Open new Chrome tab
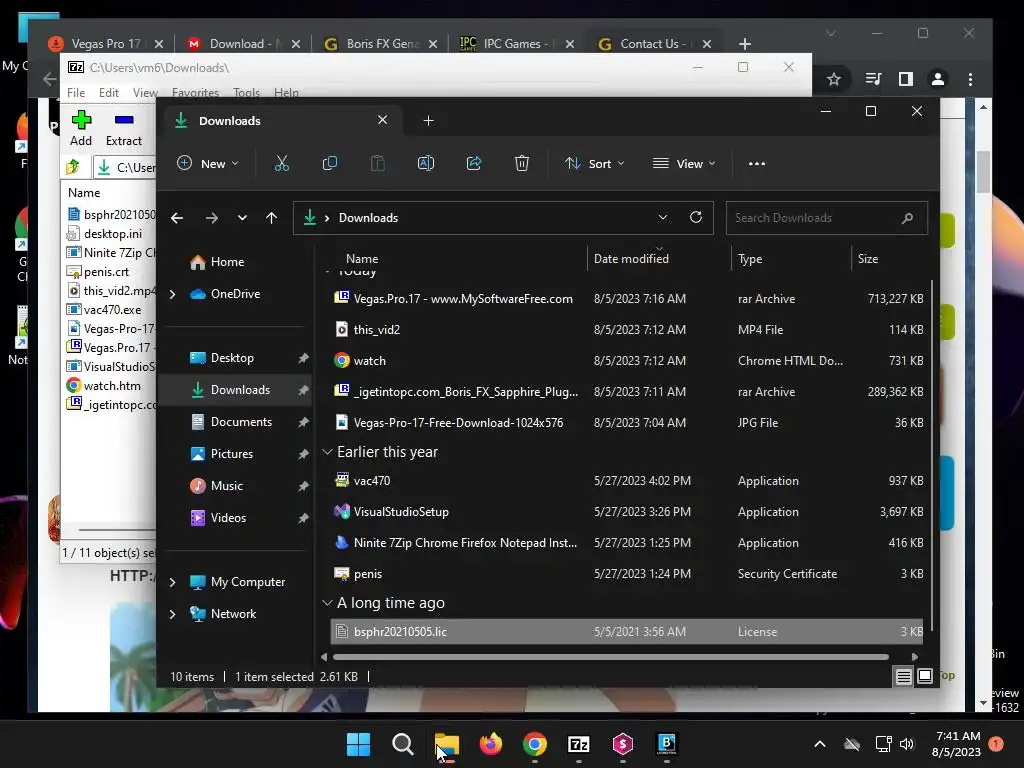This screenshot has width=1024, height=768. coord(745,44)
